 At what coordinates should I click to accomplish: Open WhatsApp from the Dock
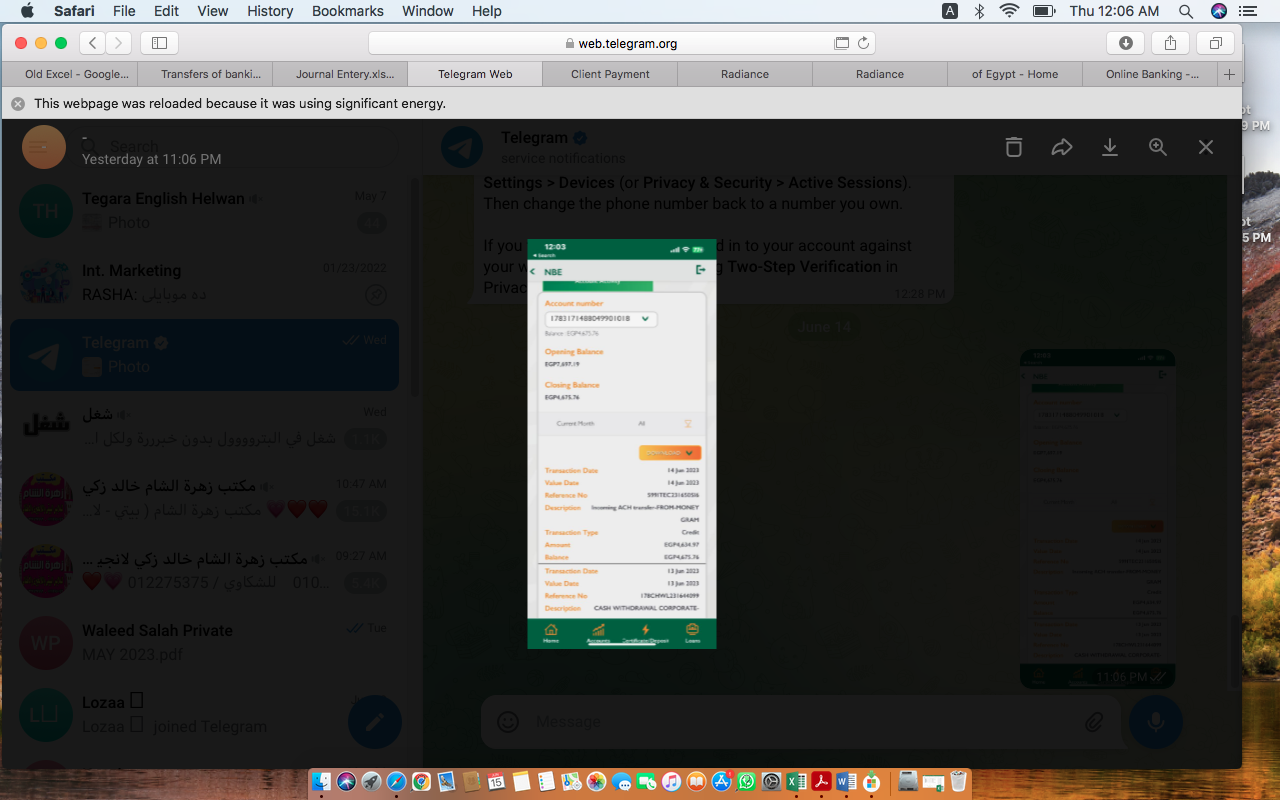point(746,782)
